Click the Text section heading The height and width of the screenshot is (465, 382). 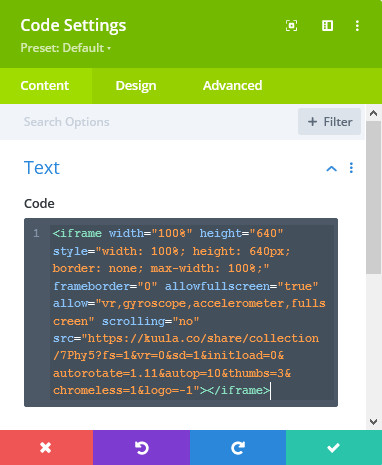click(42, 168)
